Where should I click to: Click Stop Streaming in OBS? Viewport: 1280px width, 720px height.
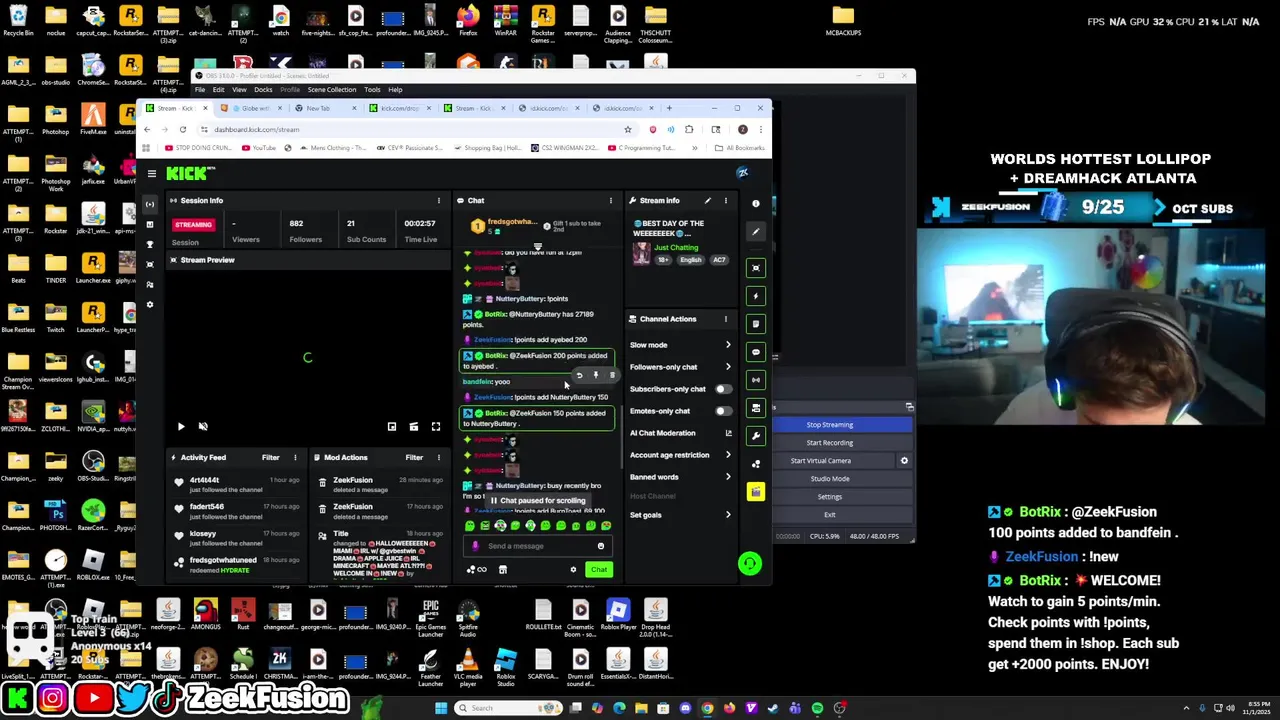(x=830, y=425)
